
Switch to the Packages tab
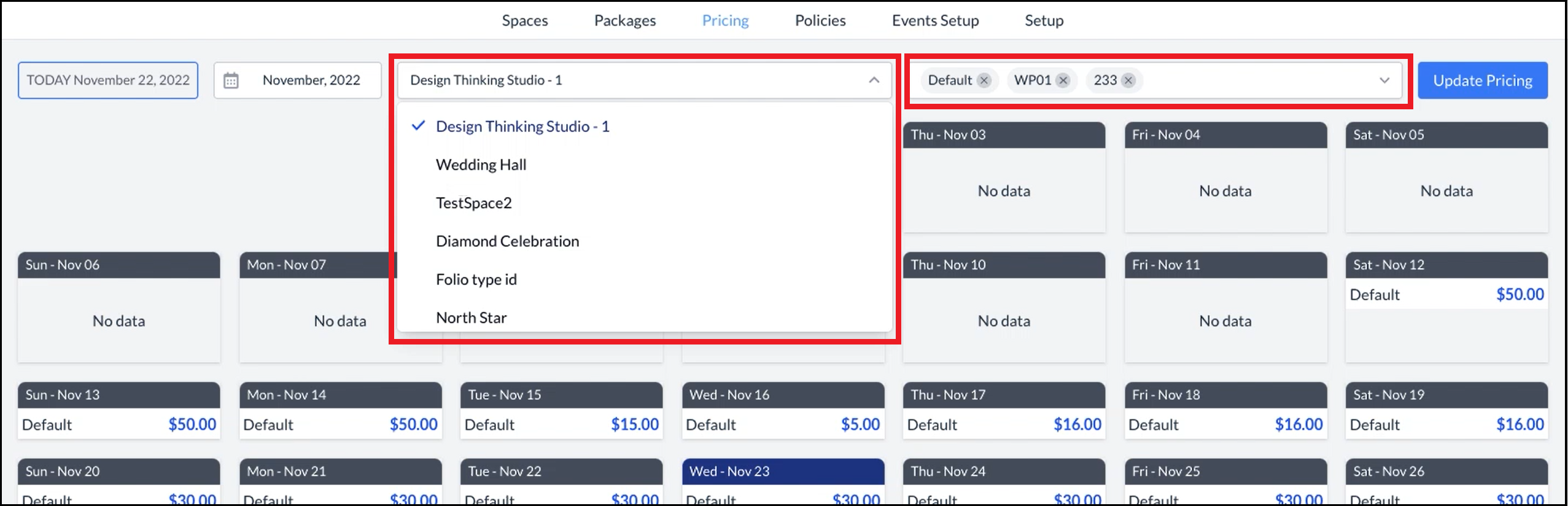[x=624, y=20]
